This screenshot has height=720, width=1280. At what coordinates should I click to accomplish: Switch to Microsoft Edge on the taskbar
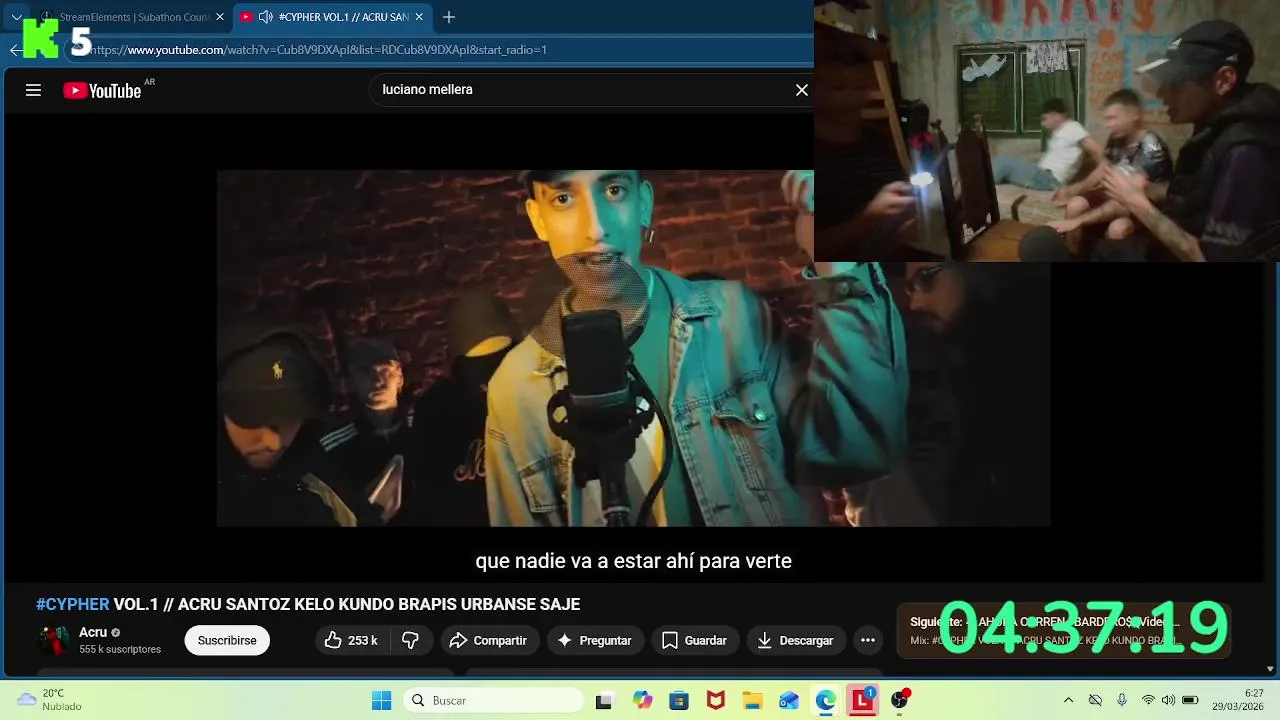pyautogui.click(x=826, y=701)
